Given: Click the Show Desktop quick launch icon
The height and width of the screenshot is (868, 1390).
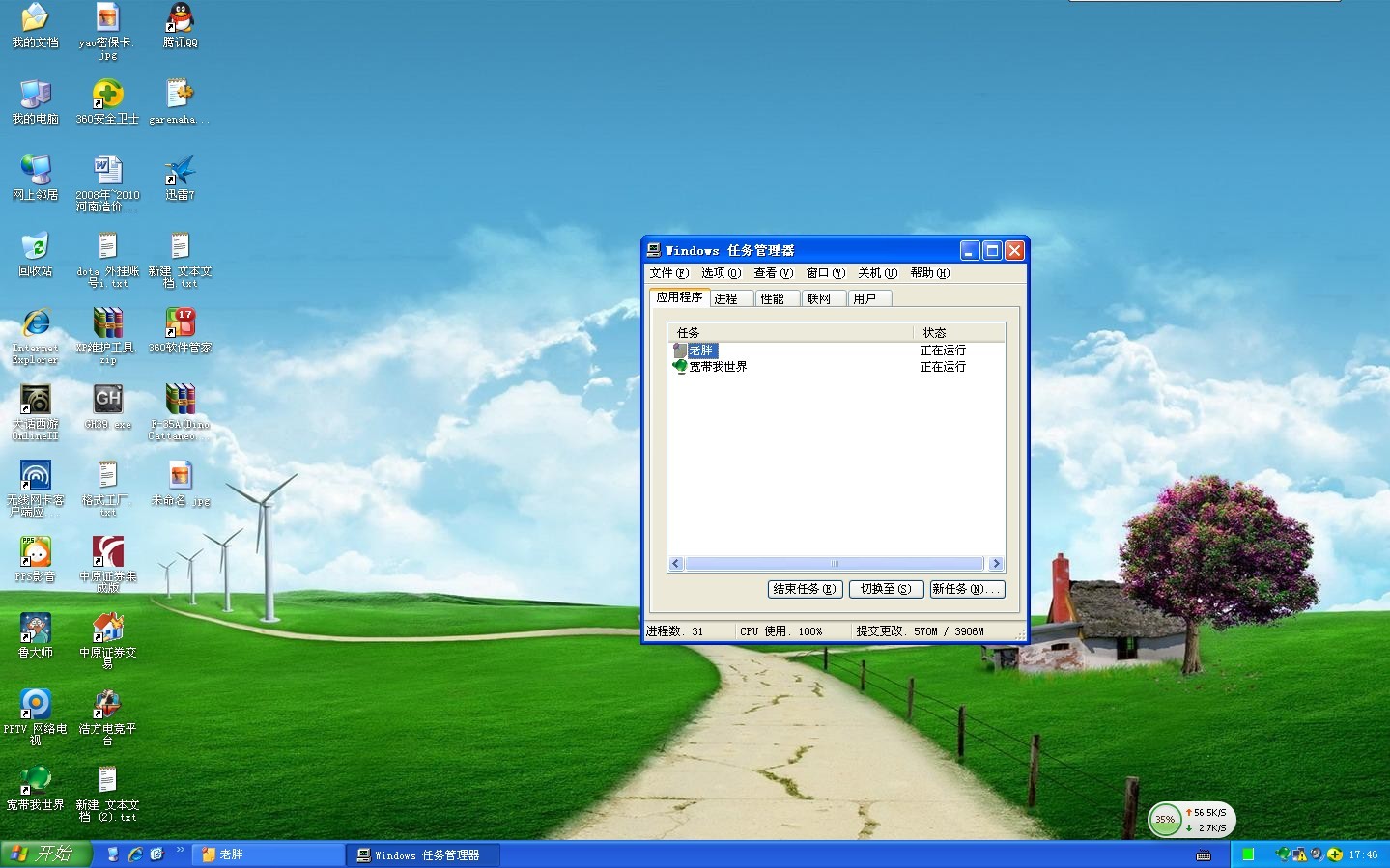Looking at the screenshot, I should (113, 854).
